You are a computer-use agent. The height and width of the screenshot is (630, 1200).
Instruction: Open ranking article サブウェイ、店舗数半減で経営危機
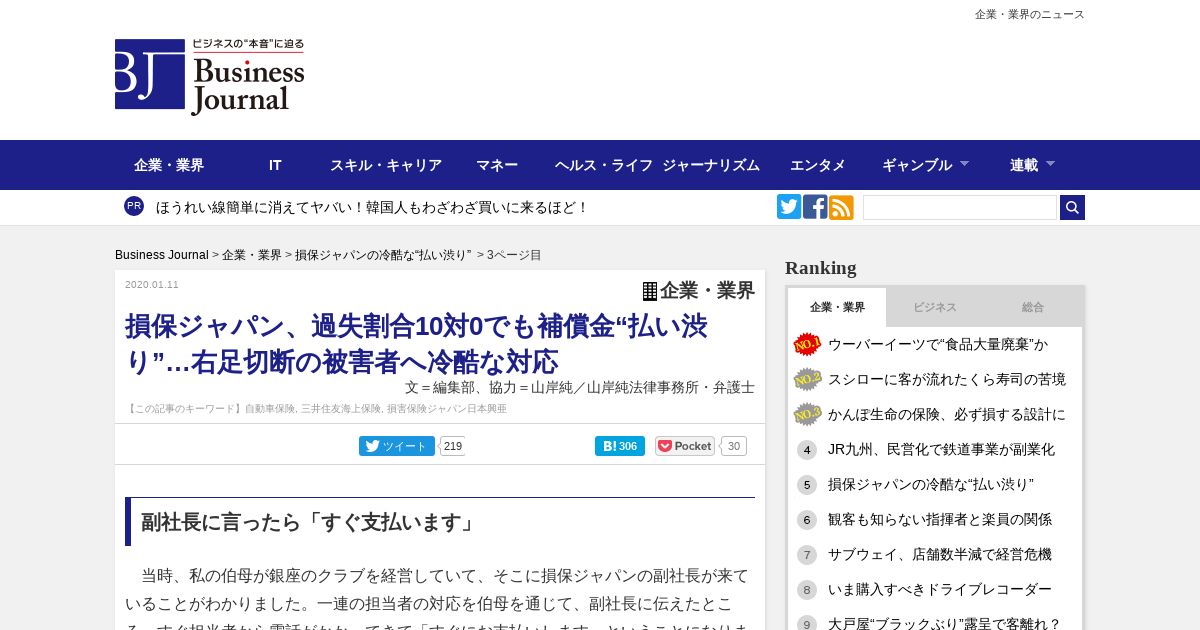pyautogui.click(x=940, y=555)
